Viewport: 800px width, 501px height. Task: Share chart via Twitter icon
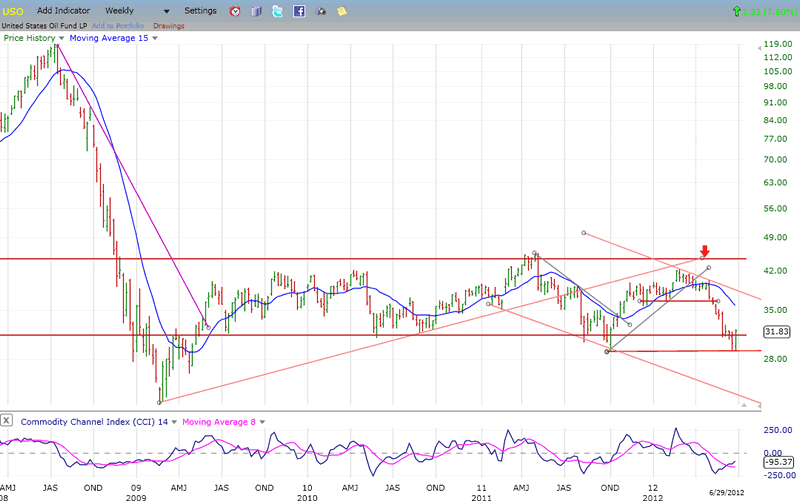(277, 11)
